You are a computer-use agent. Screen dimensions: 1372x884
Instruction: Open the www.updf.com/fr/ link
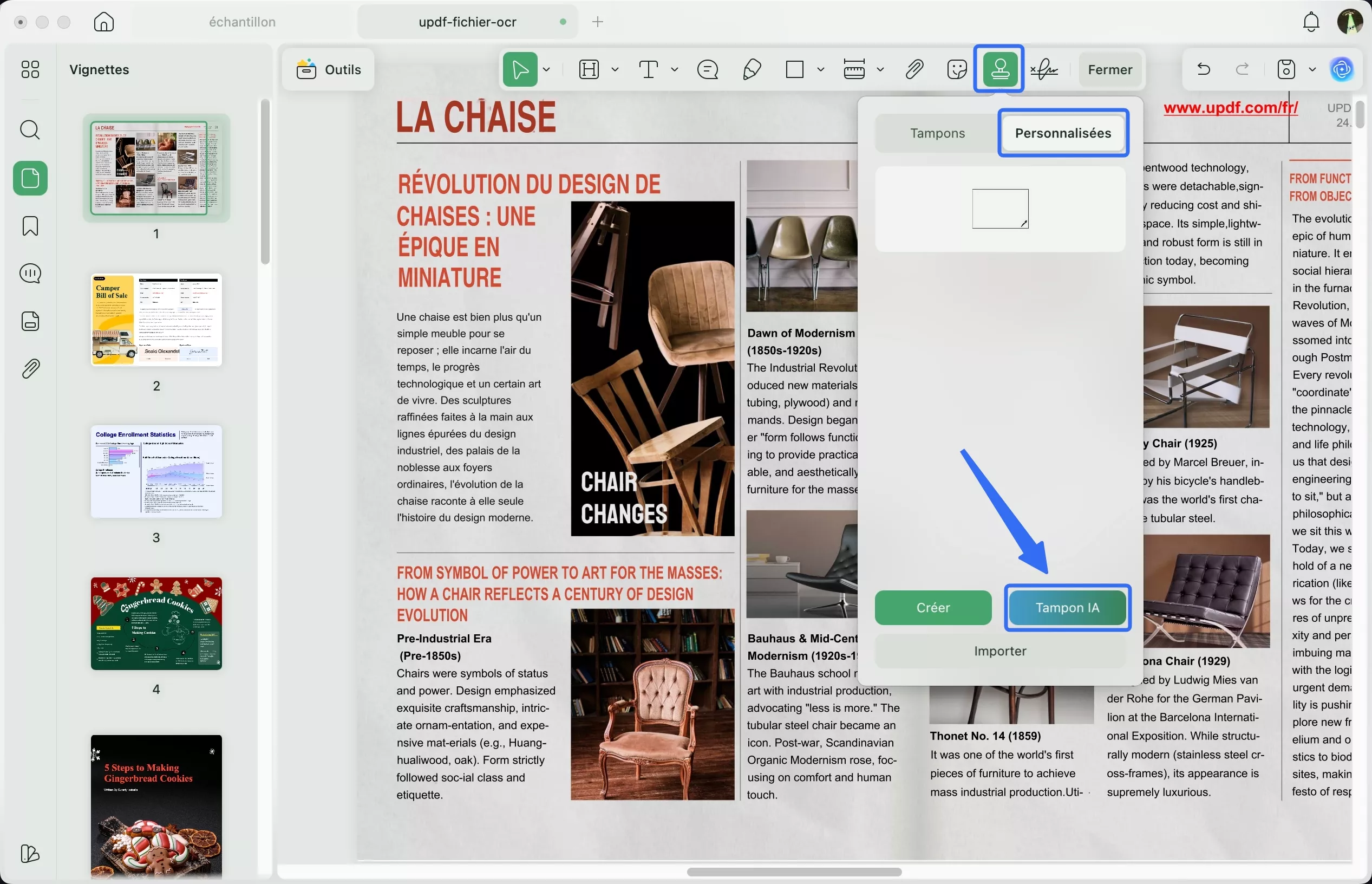tap(1230, 107)
